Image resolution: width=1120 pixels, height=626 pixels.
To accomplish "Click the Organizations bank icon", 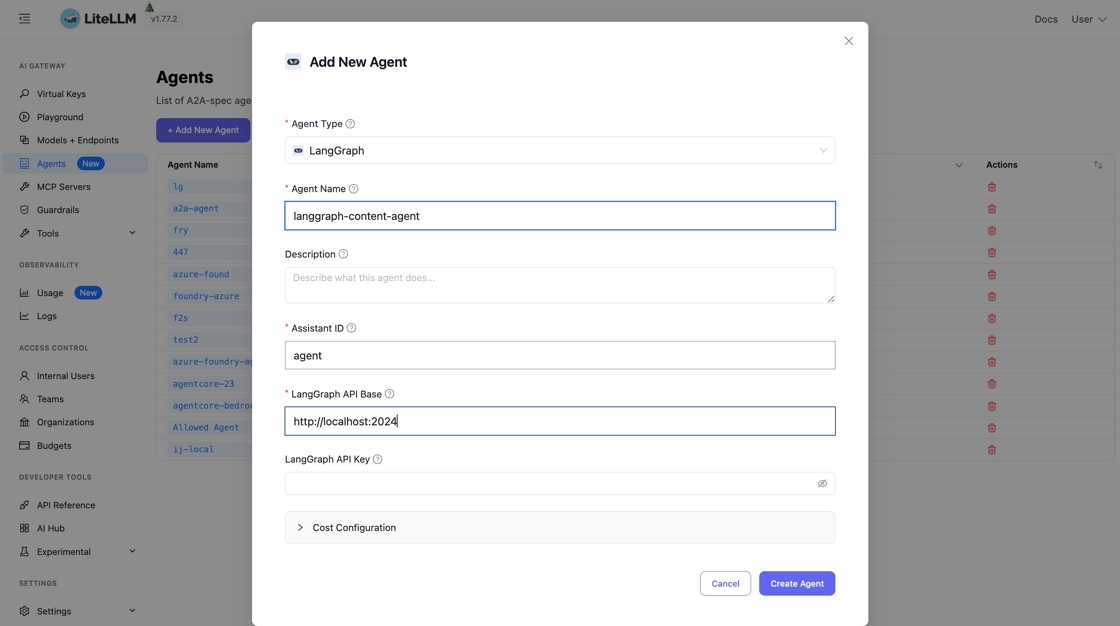I will pos(24,422).
